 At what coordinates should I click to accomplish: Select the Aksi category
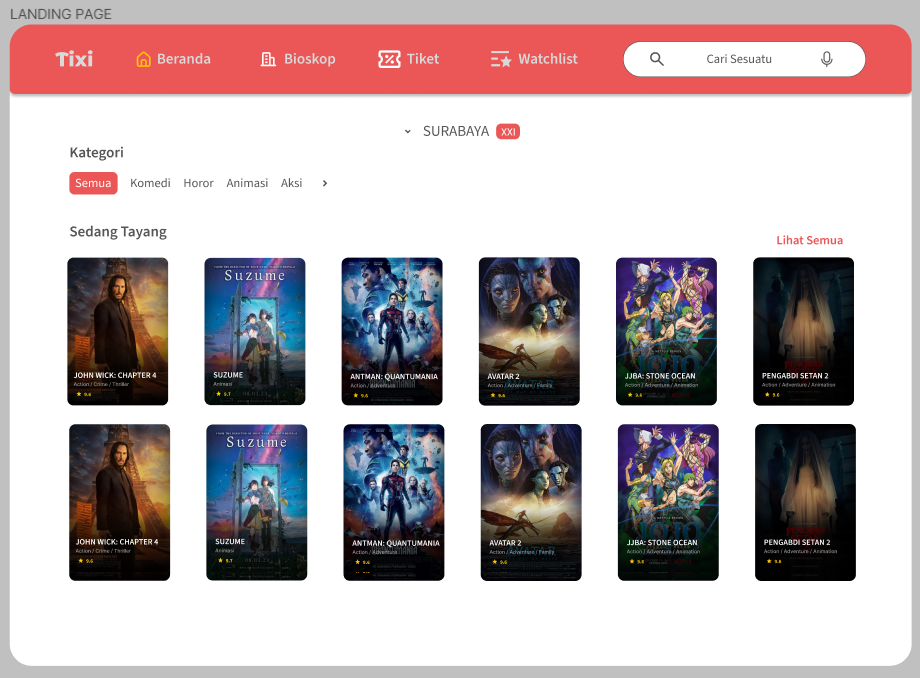pos(291,183)
